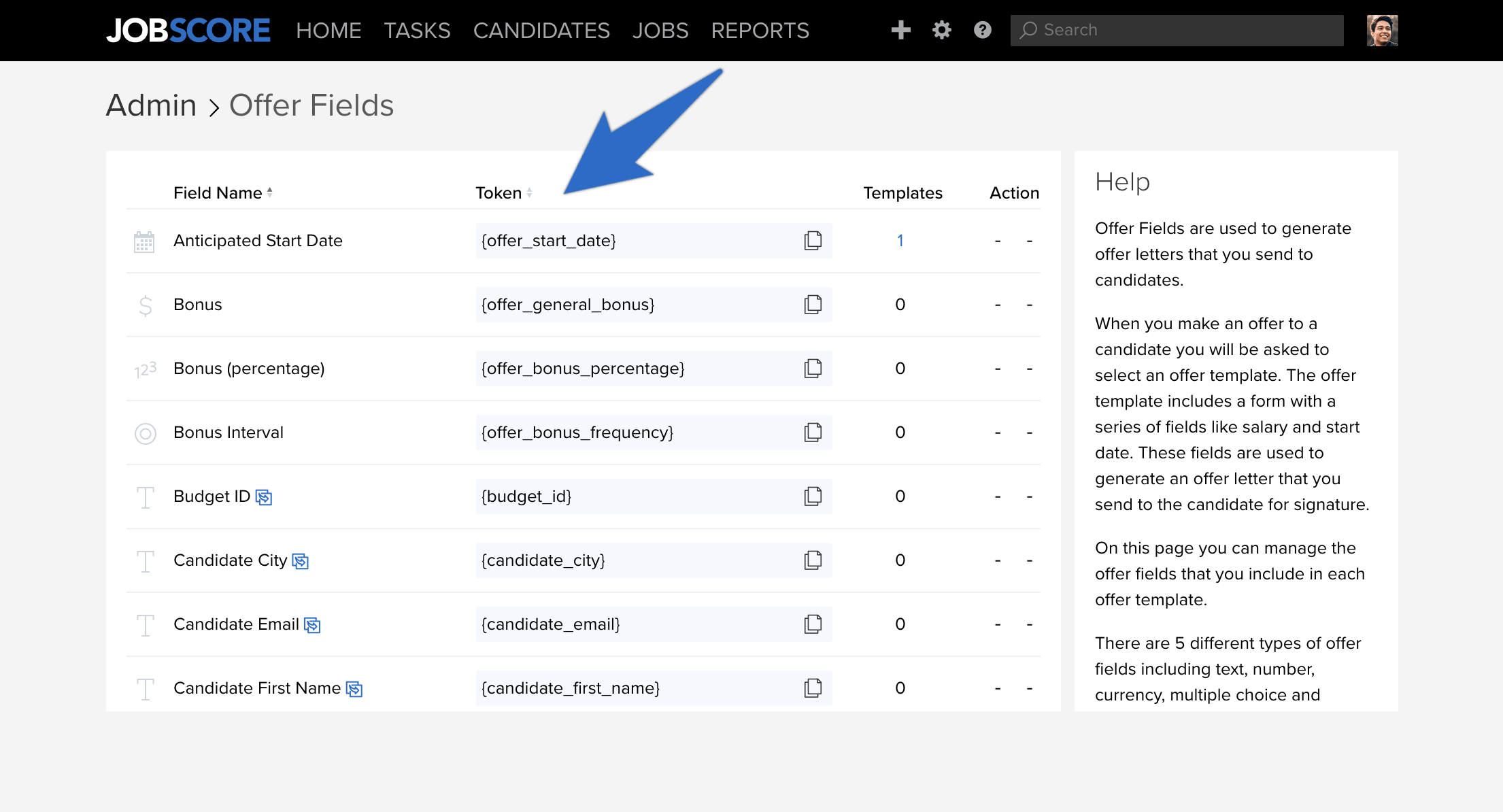Copy the {candidate_city} token
Viewport: 1503px width, 812px height.
(x=813, y=560)
